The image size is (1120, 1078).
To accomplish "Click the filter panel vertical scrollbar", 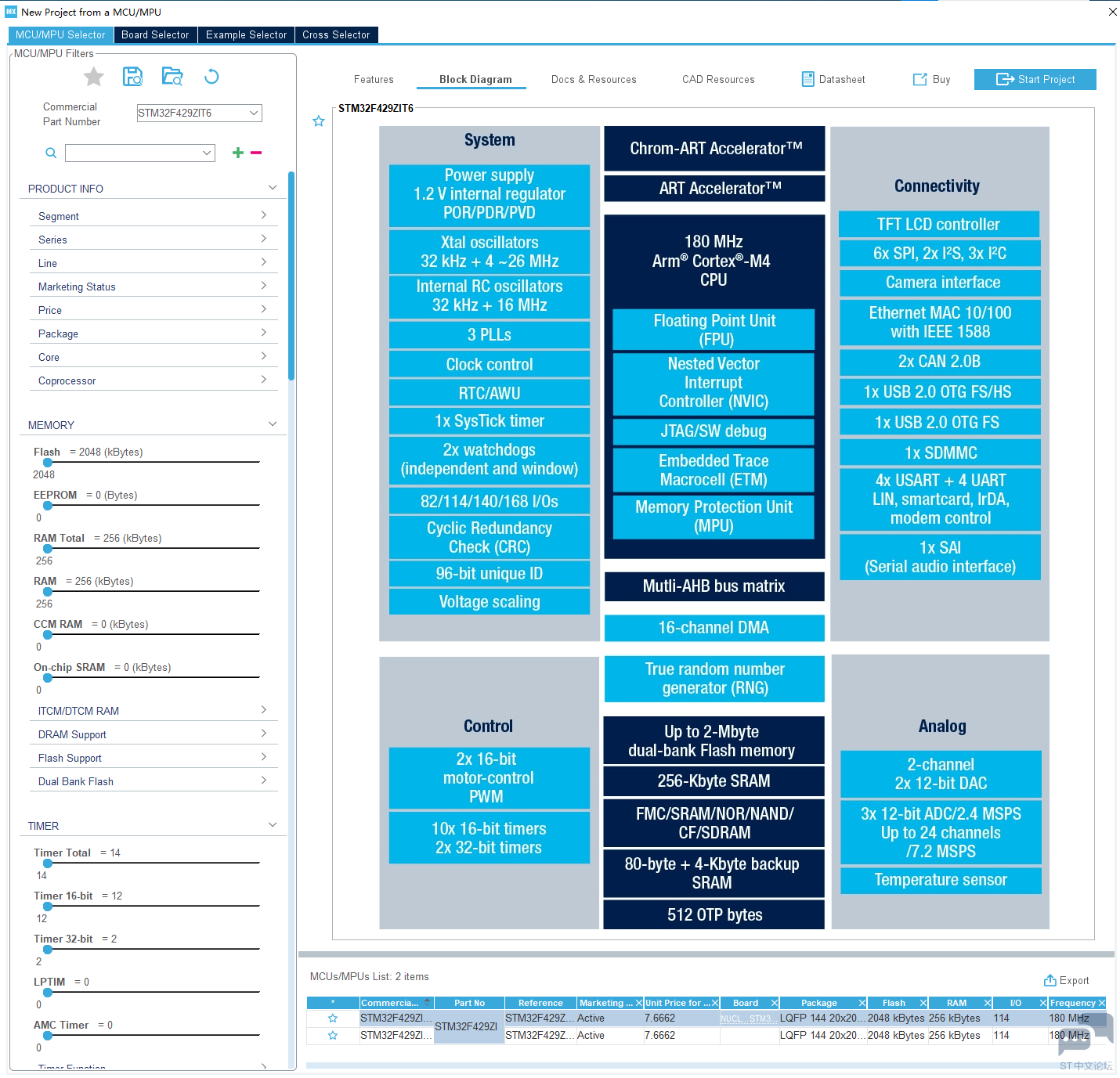I will pyautogui.click(x=291, y=276).
